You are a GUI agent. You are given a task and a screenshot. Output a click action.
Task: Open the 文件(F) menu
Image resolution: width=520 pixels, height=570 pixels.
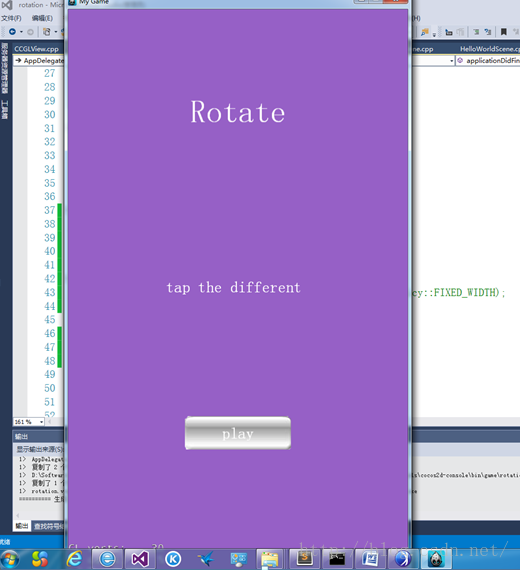[11, 18]
